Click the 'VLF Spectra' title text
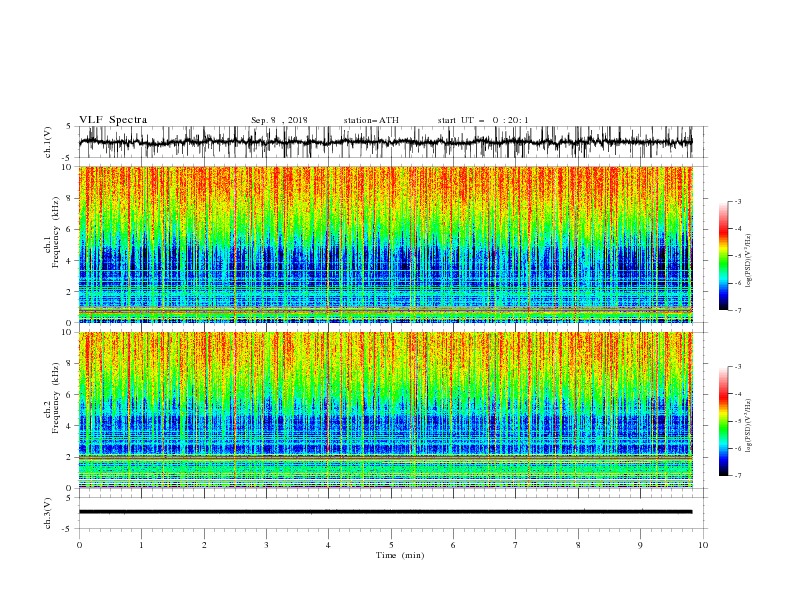The image size is (792, 612). [x=113, y=120]
